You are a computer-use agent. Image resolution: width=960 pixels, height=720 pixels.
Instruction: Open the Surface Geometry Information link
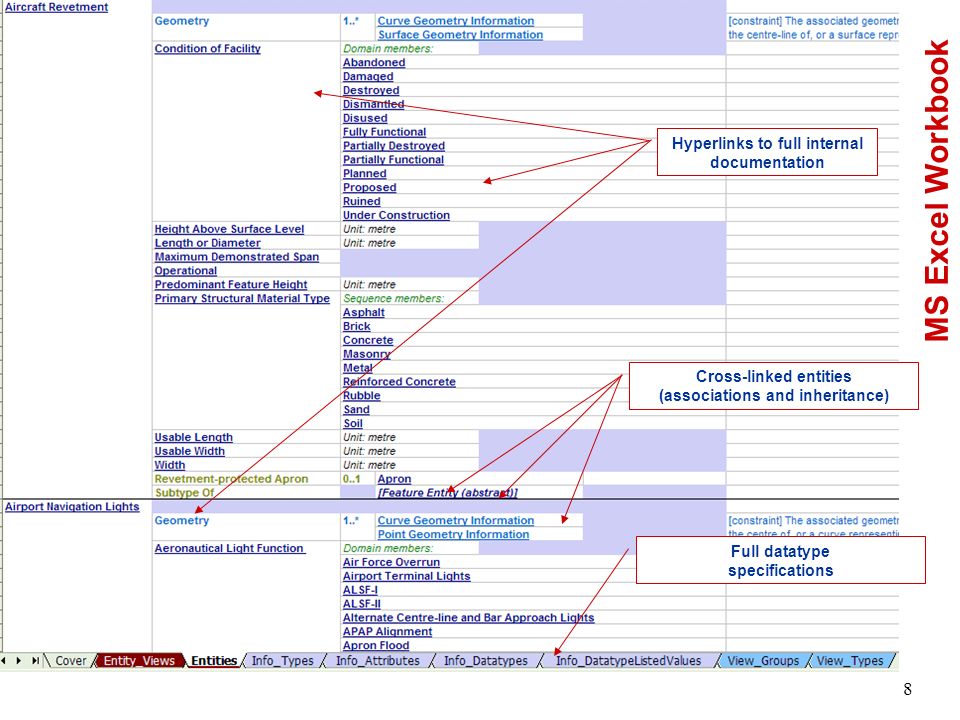[x=460, y=35]
